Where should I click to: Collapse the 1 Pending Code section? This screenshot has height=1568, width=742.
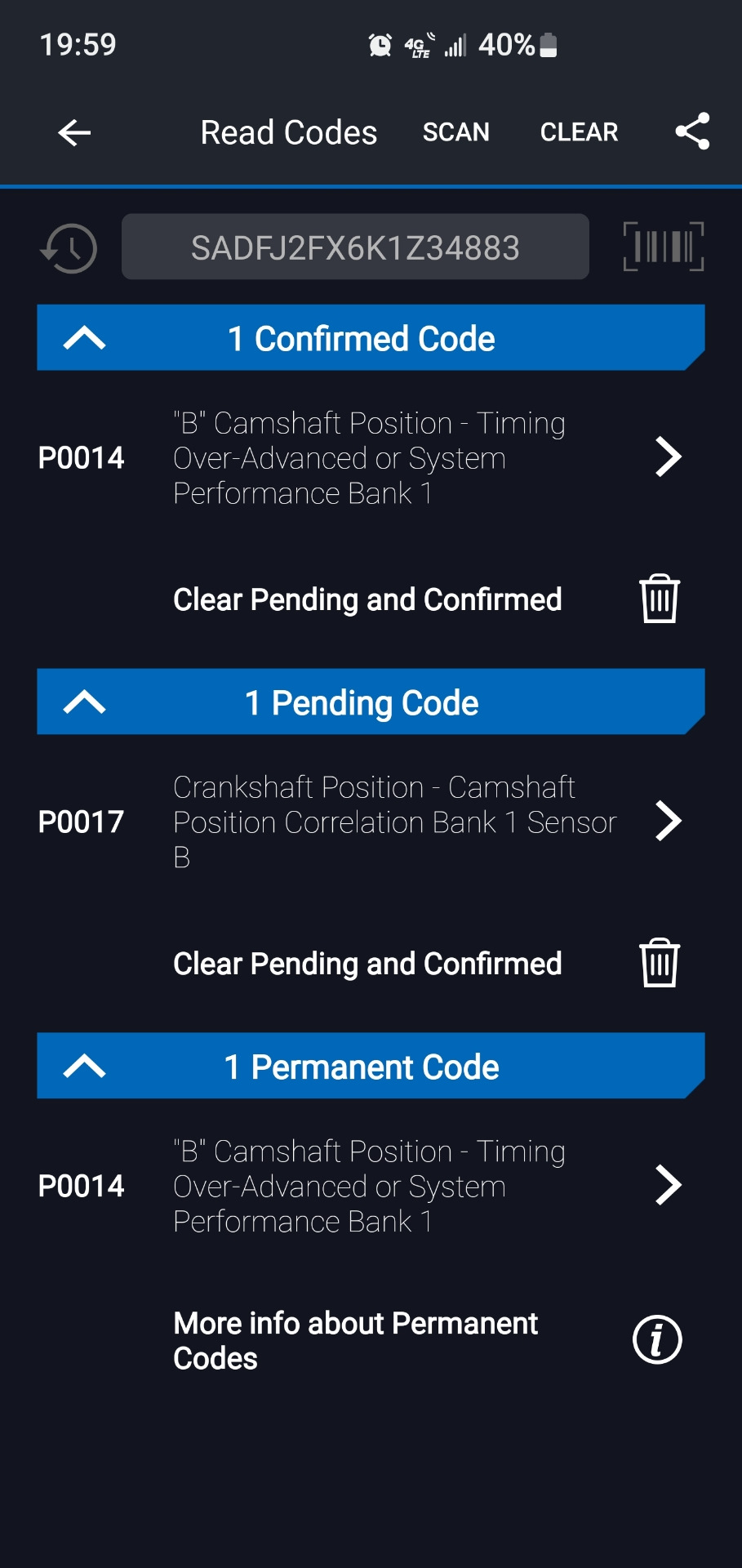[x=85, y=702]
